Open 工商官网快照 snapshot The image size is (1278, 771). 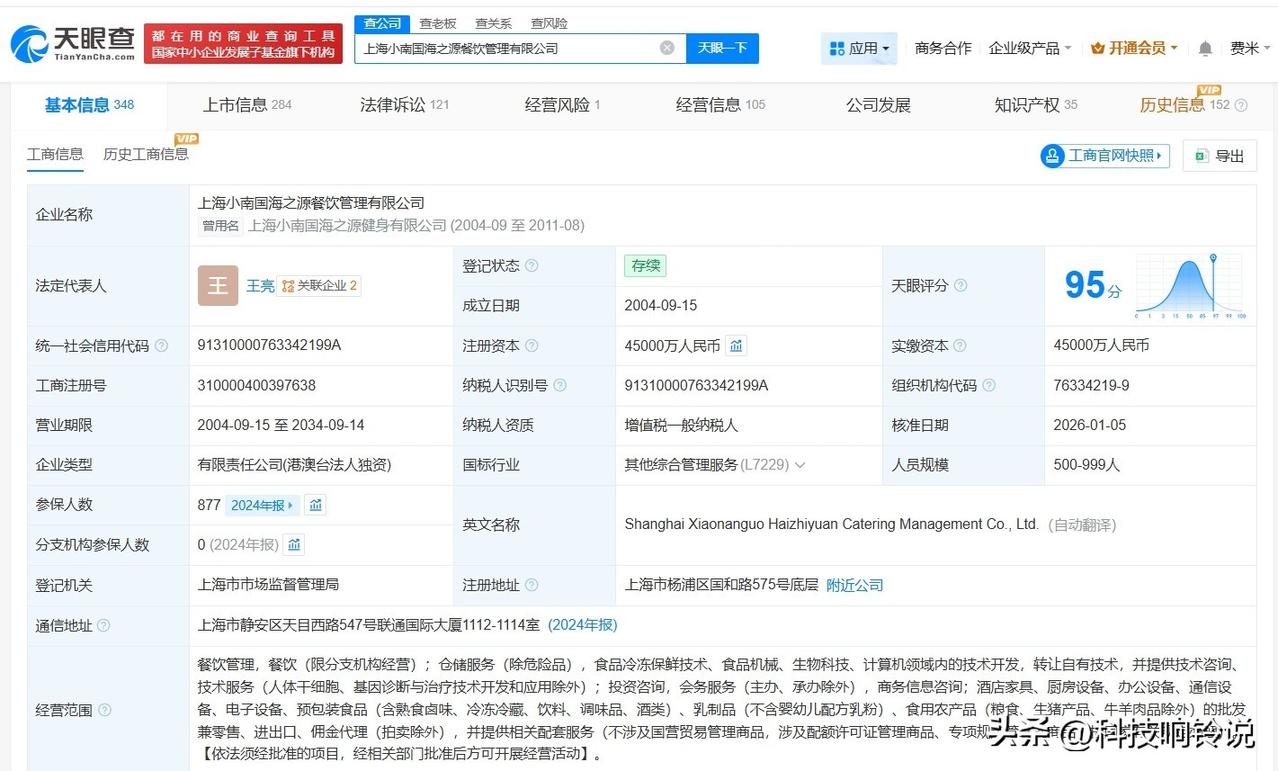1105,156
